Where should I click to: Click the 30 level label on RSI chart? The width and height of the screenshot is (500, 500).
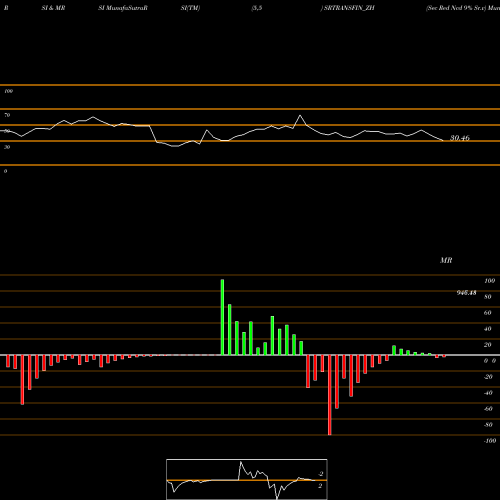pyautogui.click(x=7, y=147)
